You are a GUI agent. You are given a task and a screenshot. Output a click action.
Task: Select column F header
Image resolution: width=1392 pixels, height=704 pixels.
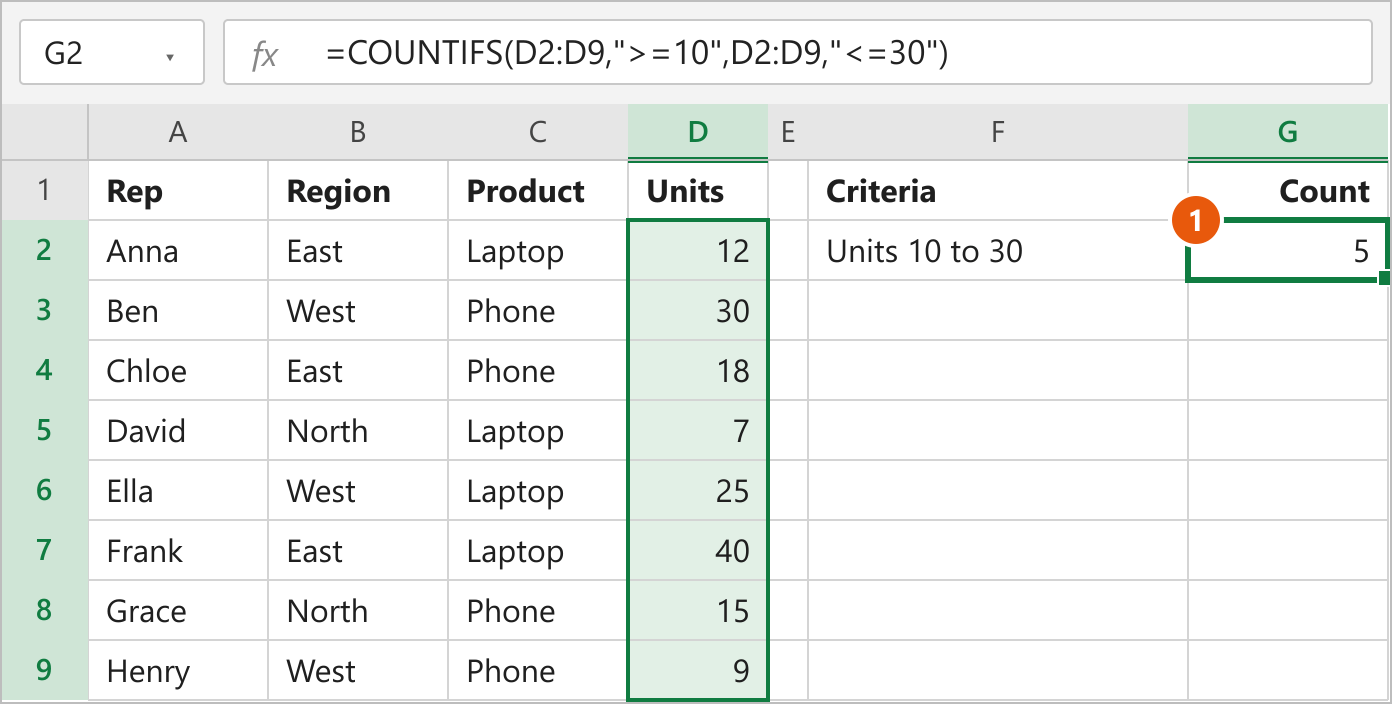coord(998,131)
